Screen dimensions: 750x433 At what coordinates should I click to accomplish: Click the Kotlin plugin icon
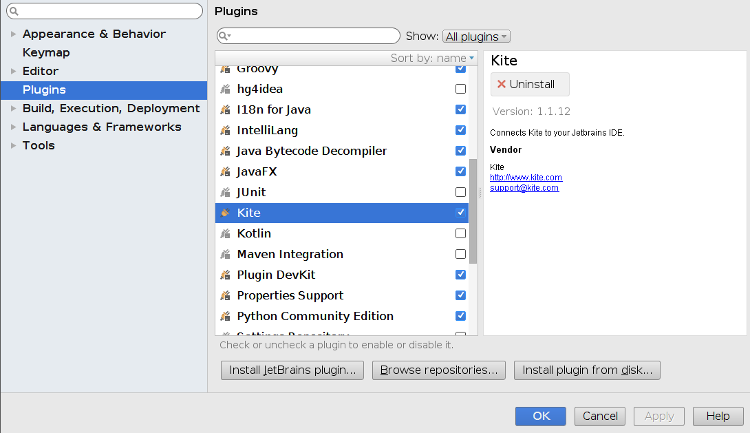click(225, 233)
